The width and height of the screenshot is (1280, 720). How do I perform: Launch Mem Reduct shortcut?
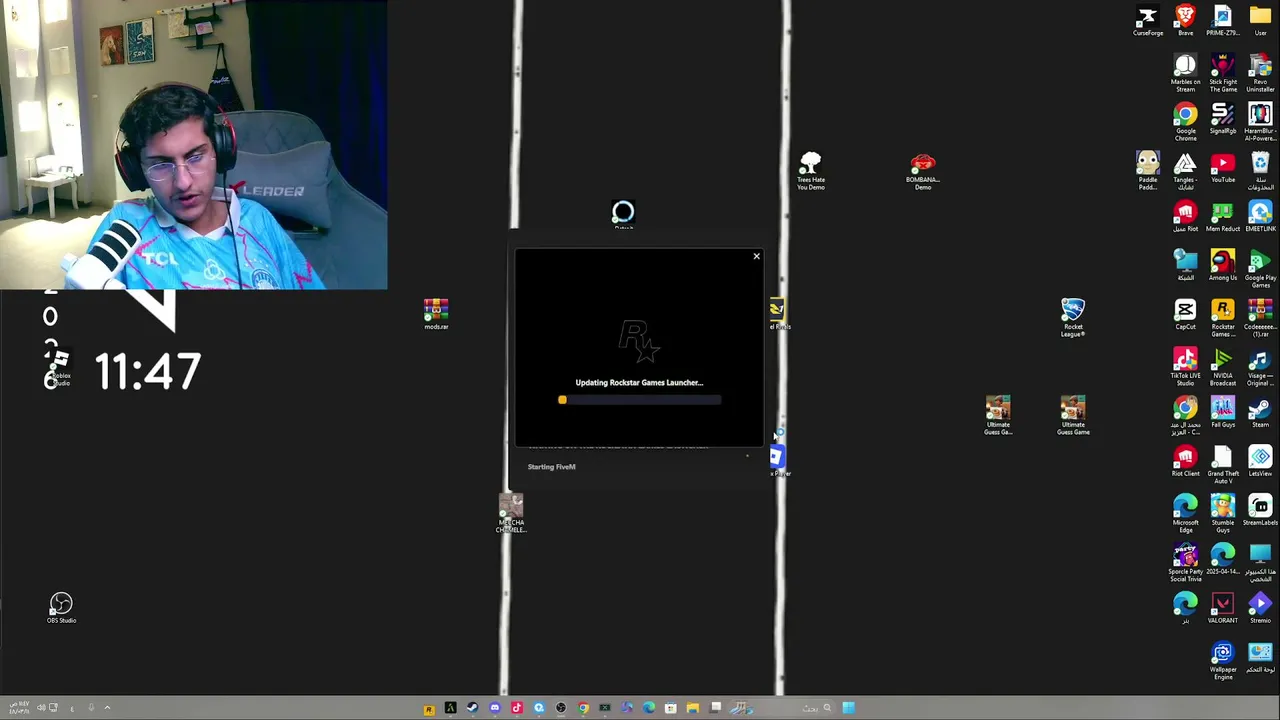click(1223, 217)
